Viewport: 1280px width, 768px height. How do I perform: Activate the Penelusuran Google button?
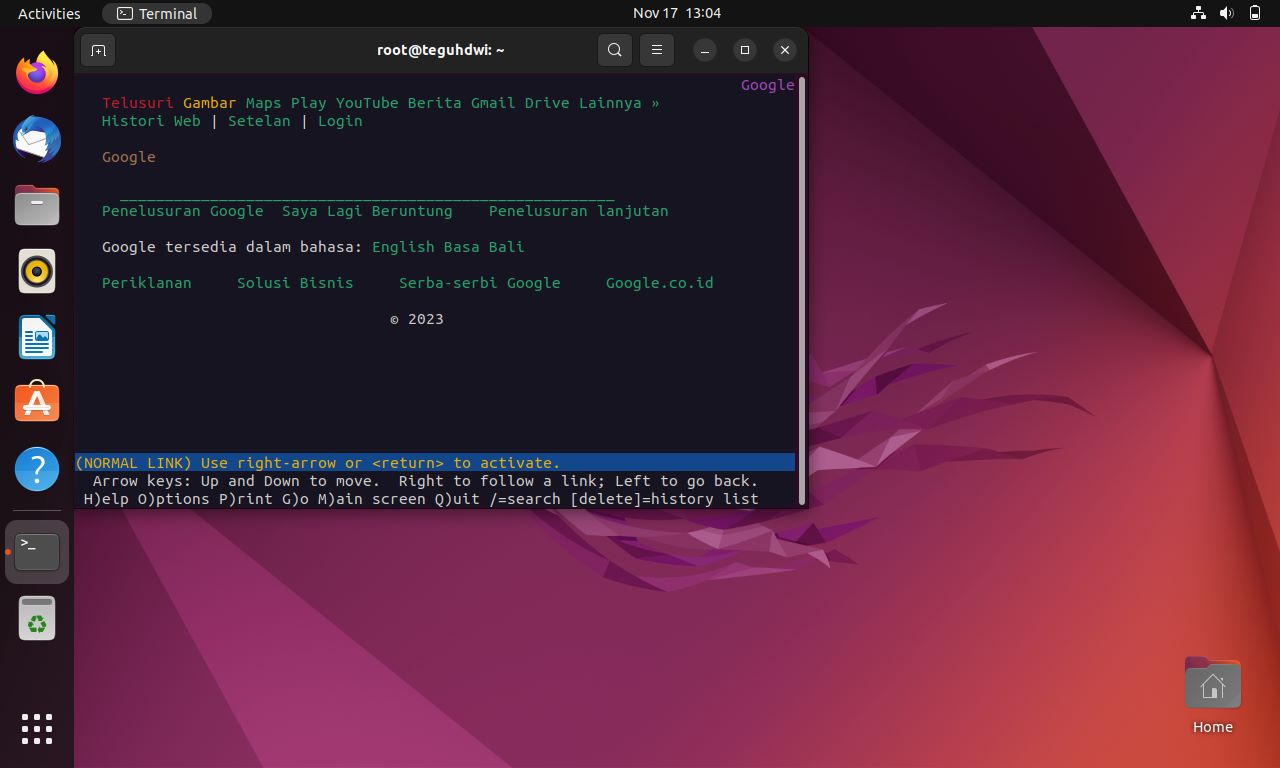pos(183,211)
